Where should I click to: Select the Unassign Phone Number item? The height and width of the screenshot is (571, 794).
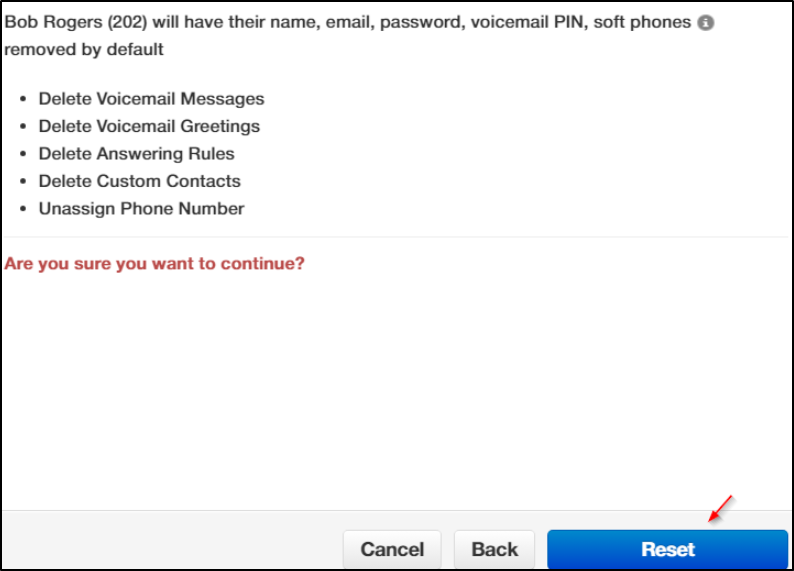(142, 209)
